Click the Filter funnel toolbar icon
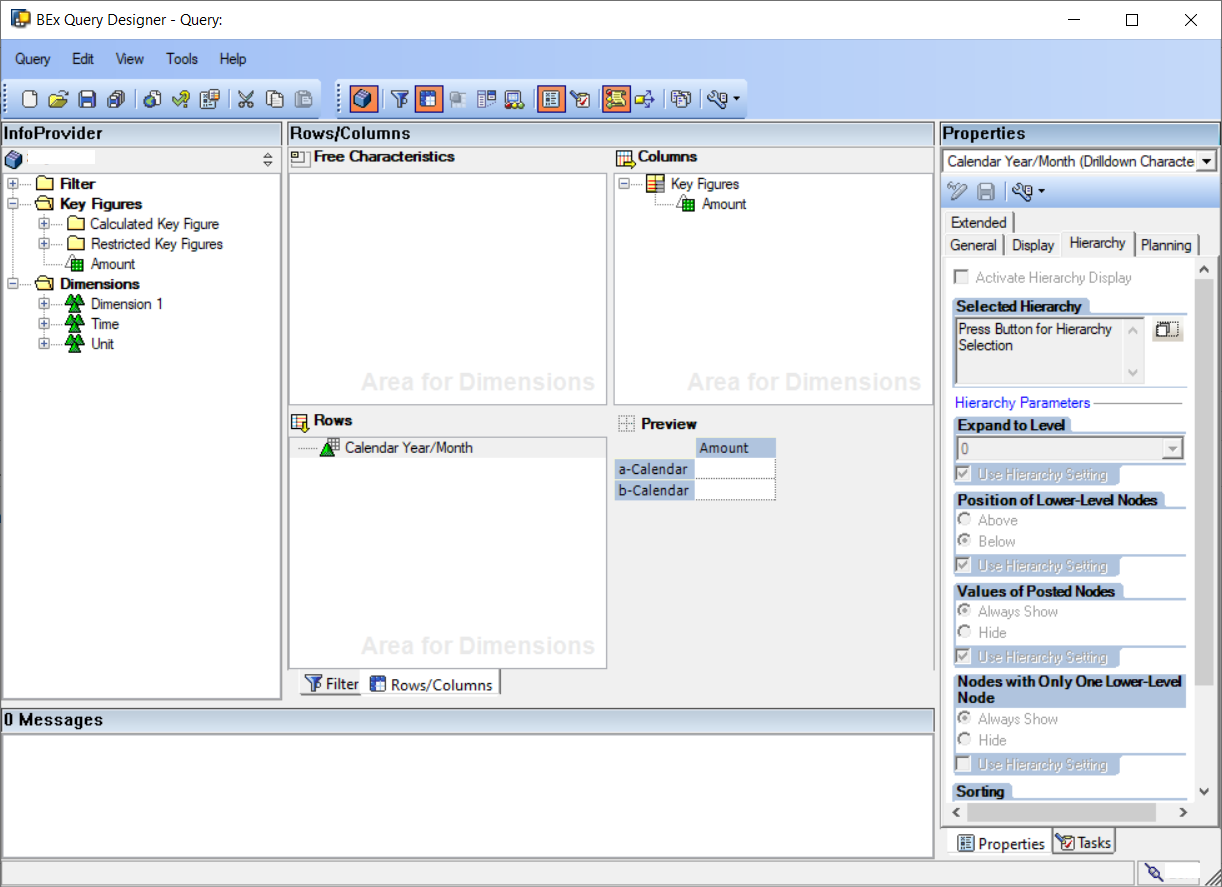The width and height of the screenshot is (1222, 887). pyautogui.click(x=400, y=99)
